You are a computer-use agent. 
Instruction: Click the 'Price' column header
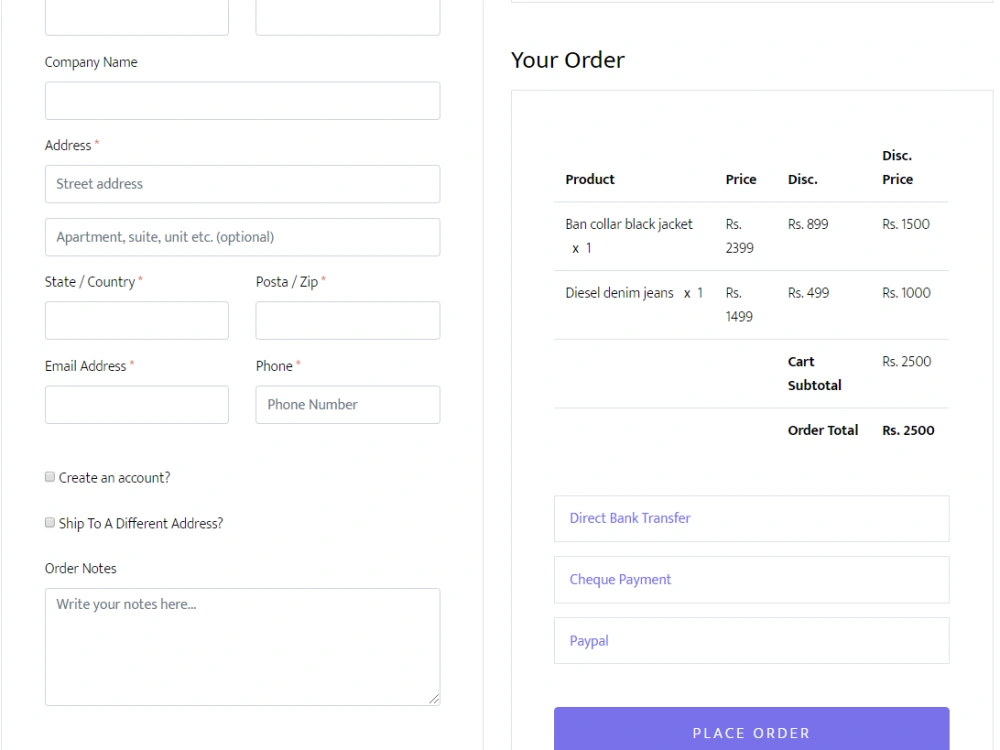point(741,179)
